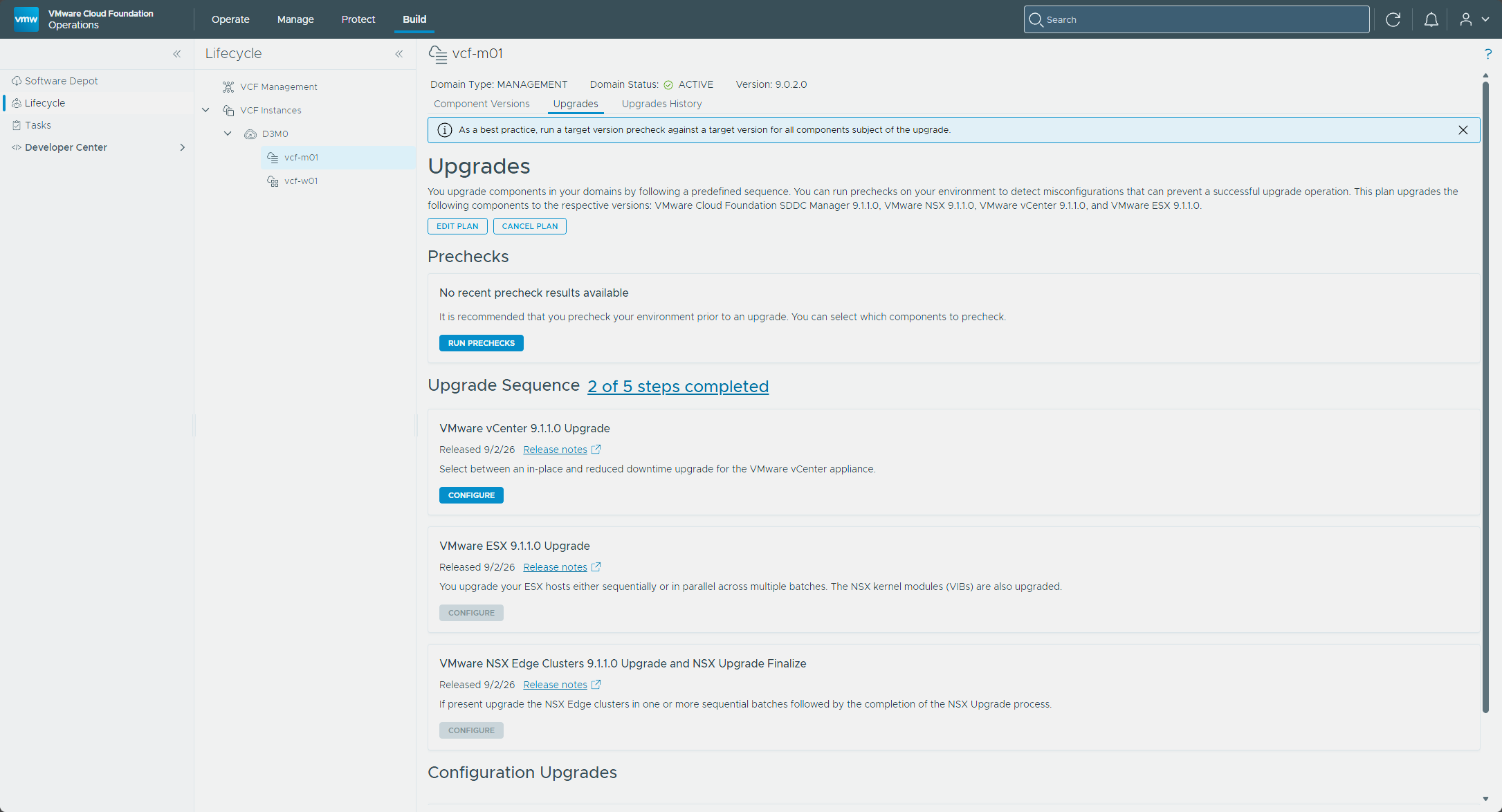Open external link icon for NSX Edge release notes
1502x812 pixels.
(596, 685)
